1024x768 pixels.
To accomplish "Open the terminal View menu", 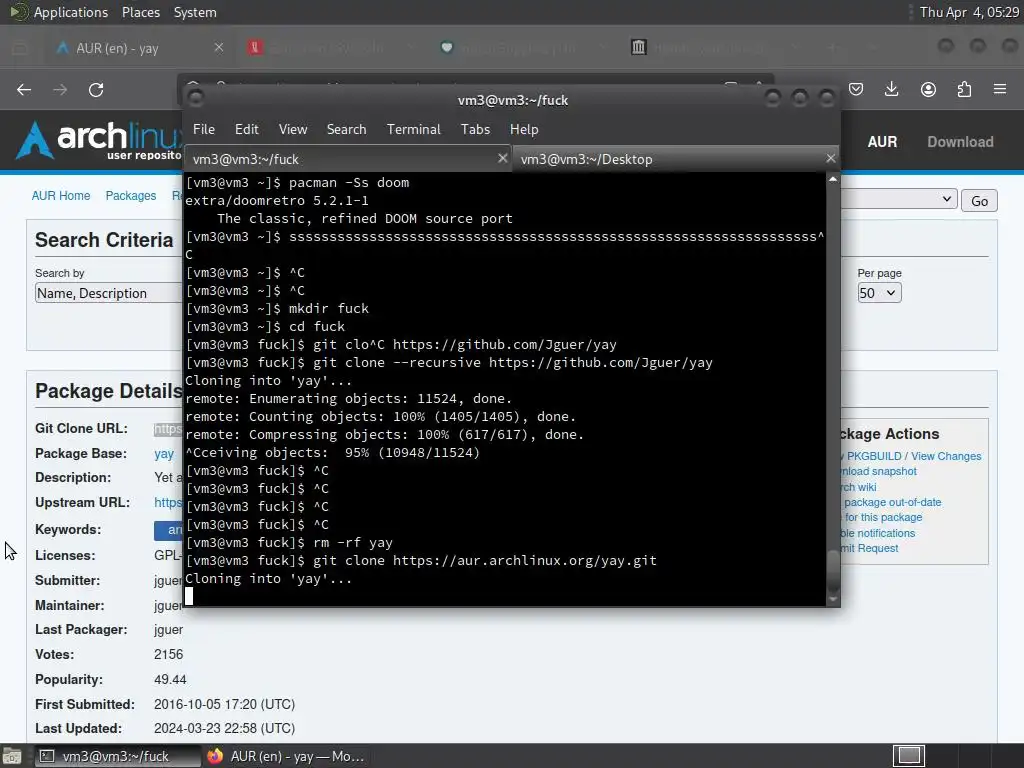I will pyautogui.click(x=293, y=129).
